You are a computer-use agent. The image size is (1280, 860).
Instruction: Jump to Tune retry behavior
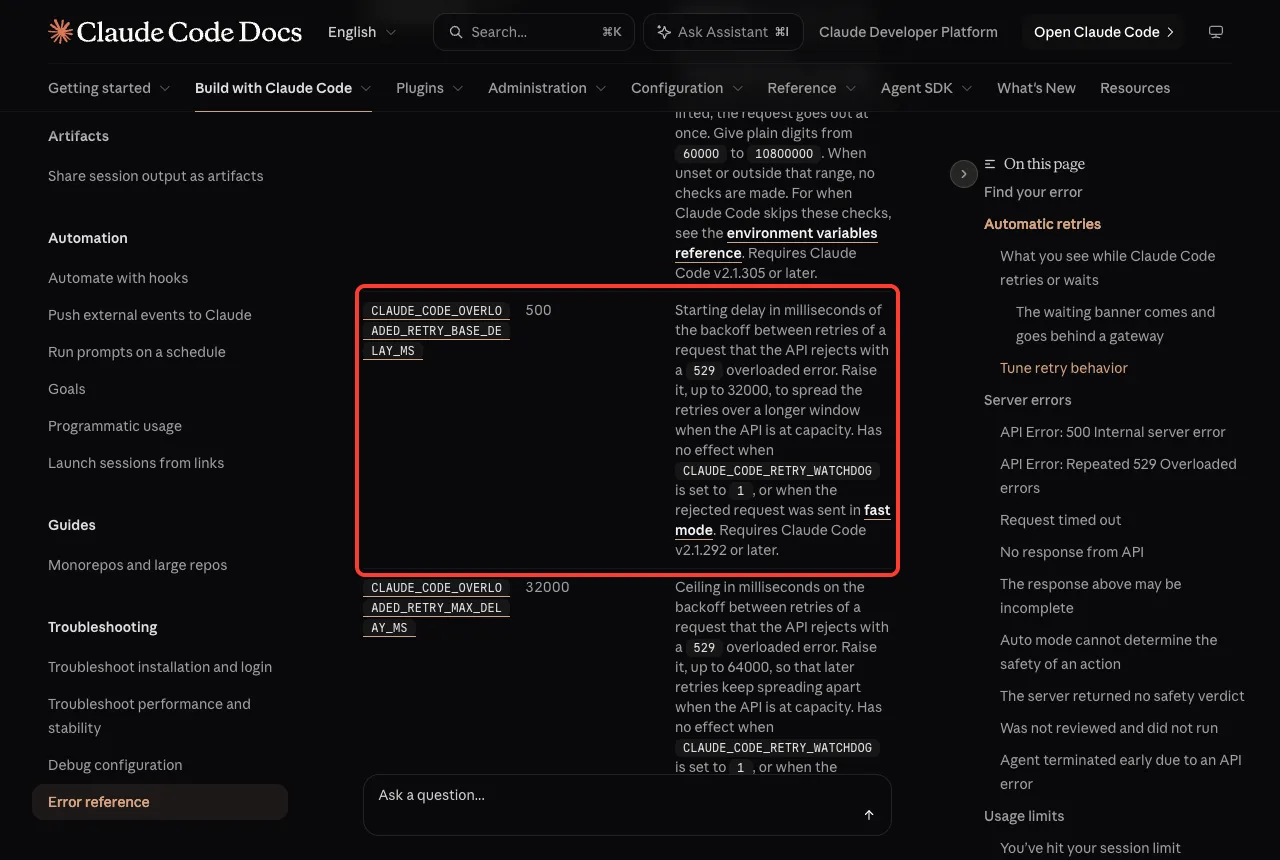[x=1064, y=368]
